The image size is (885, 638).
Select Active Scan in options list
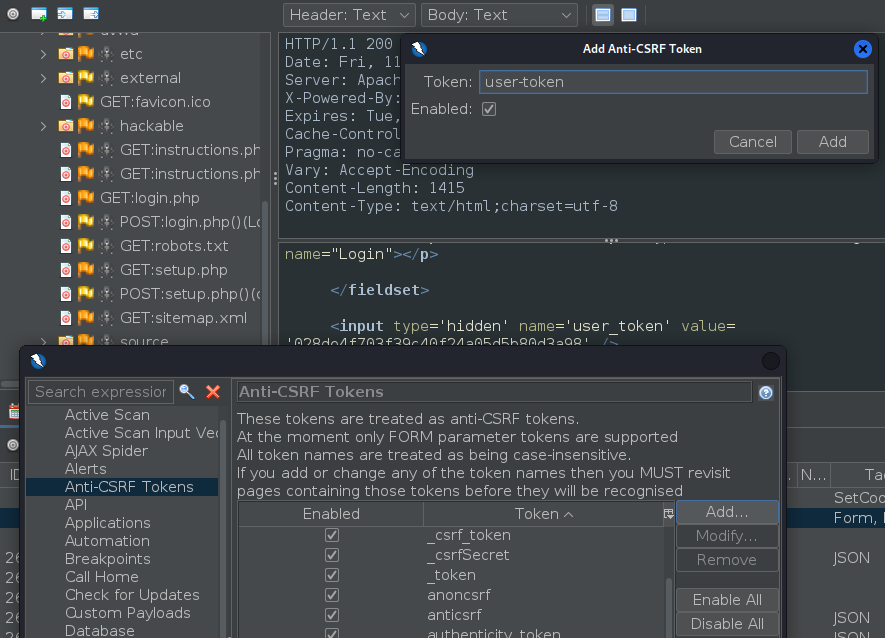click(x=107, y=415)
